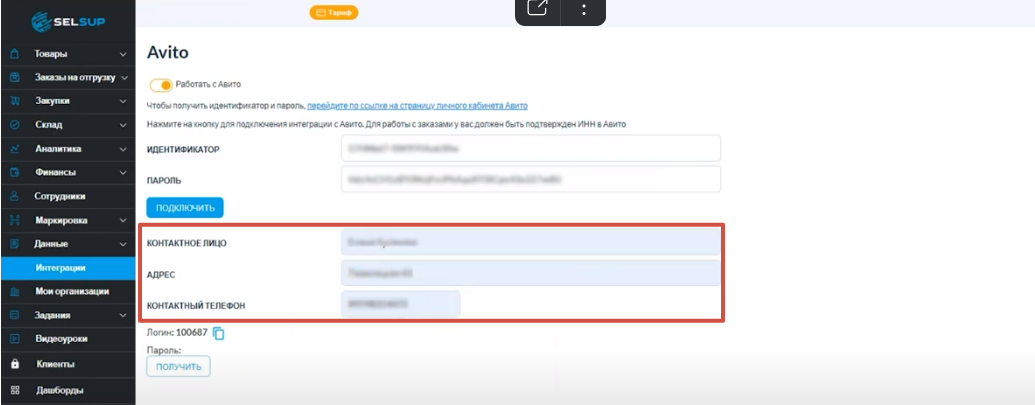The height and width of the screenshot is (405, 1035).
Task: Open the three-dot more options menu
Action: point(584,9)
